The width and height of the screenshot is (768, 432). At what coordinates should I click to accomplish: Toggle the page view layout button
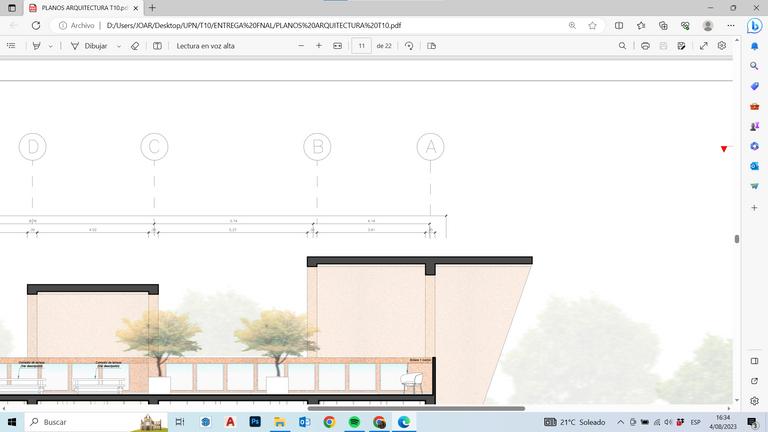tap(431, 46)
